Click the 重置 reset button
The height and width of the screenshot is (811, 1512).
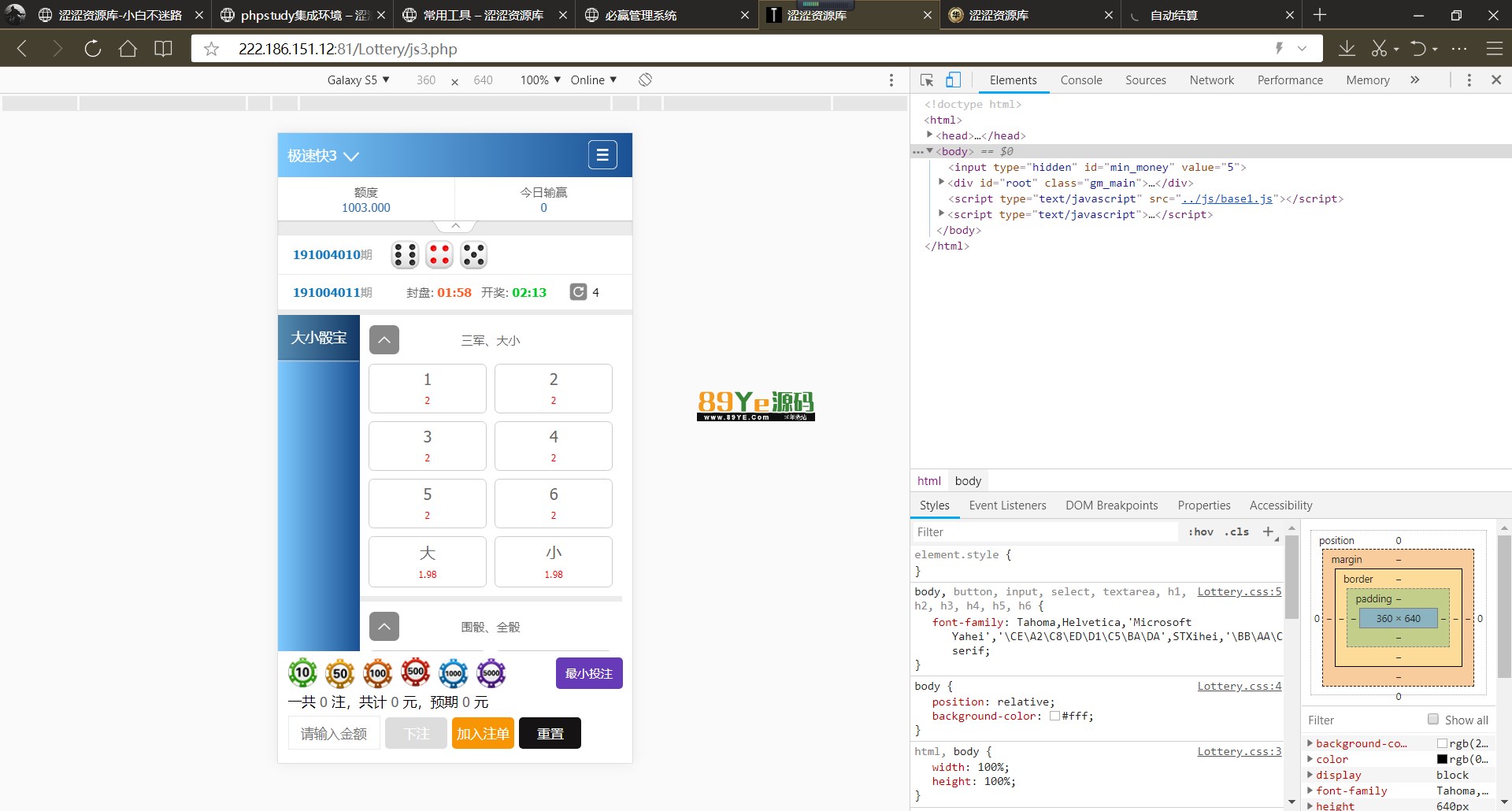[x=550, y=733]
